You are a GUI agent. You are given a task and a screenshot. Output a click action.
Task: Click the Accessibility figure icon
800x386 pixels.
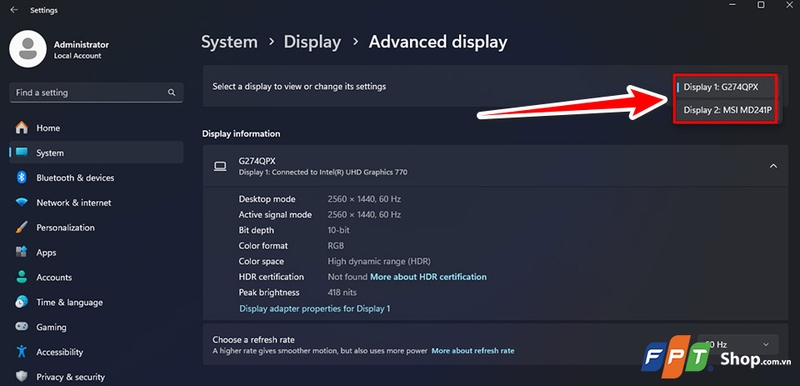click(x=21, y=352)
